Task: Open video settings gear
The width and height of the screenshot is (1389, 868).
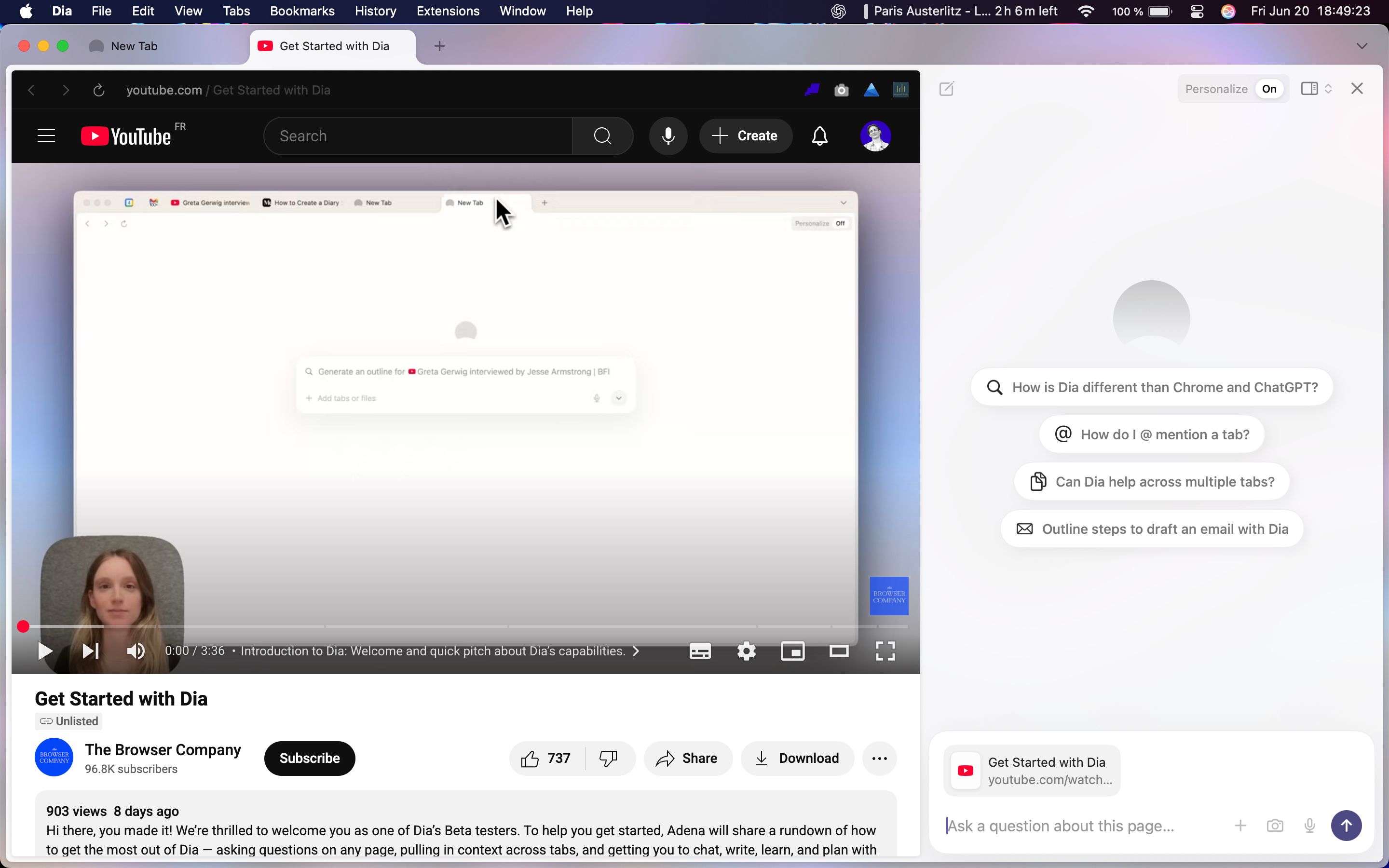Action: coord(746,651)
